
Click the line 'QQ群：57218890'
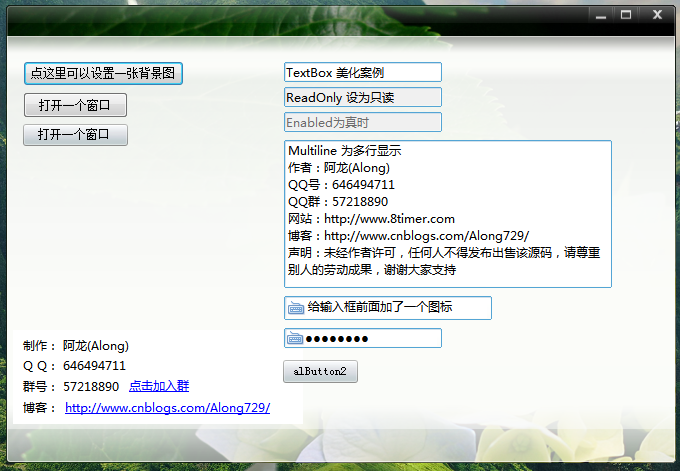coord(338,202)
